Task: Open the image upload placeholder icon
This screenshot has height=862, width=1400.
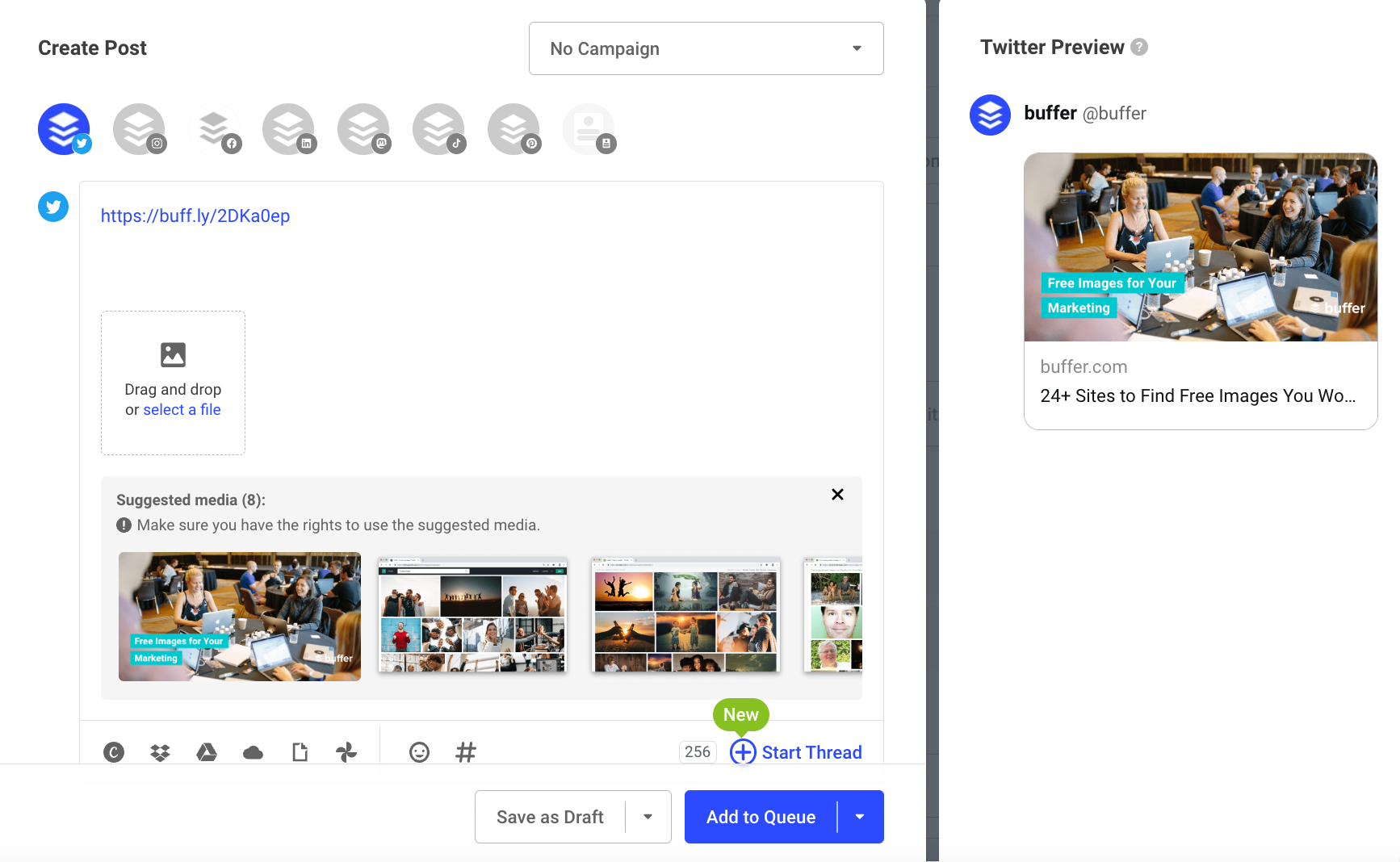Action: (x=173, y=354)
